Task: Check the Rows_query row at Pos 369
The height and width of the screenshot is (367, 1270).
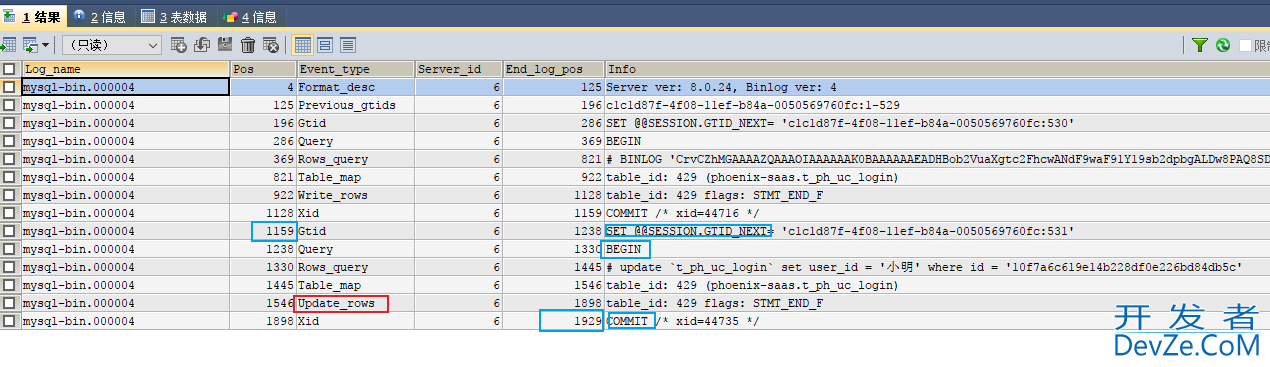Action: click(9, 159)
